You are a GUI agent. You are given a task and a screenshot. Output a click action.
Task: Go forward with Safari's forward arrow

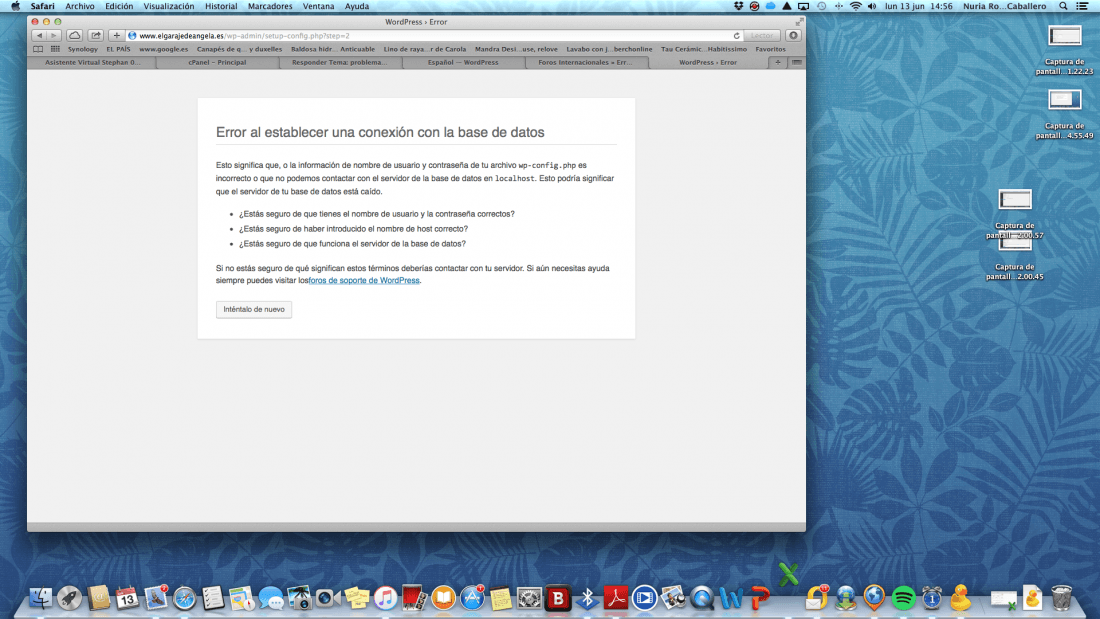(53, 35)
